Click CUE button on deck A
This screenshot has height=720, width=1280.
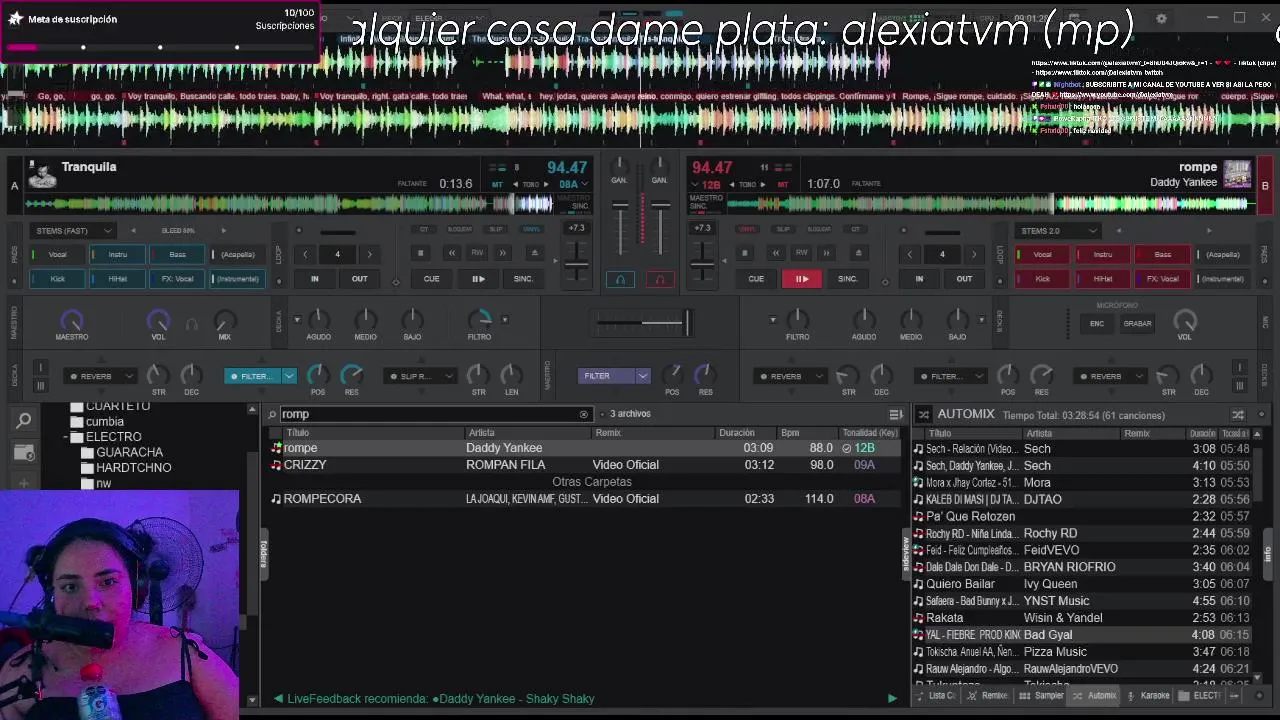pos(431,279)
